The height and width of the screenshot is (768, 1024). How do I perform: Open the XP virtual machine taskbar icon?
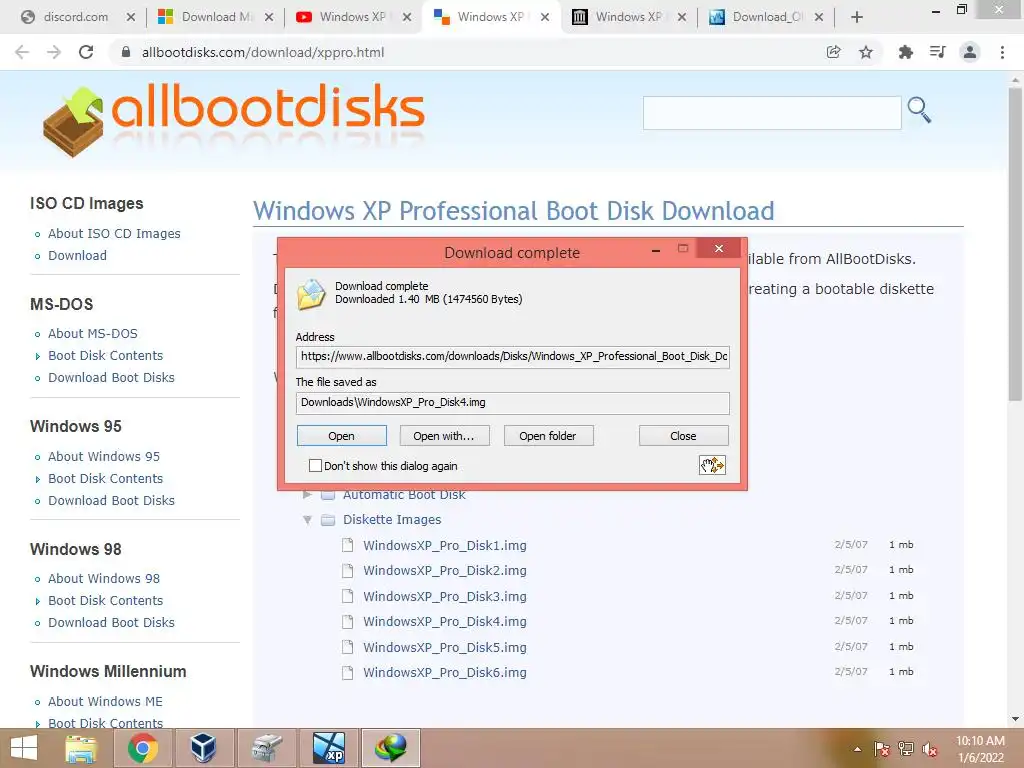[x=328, y=748]
